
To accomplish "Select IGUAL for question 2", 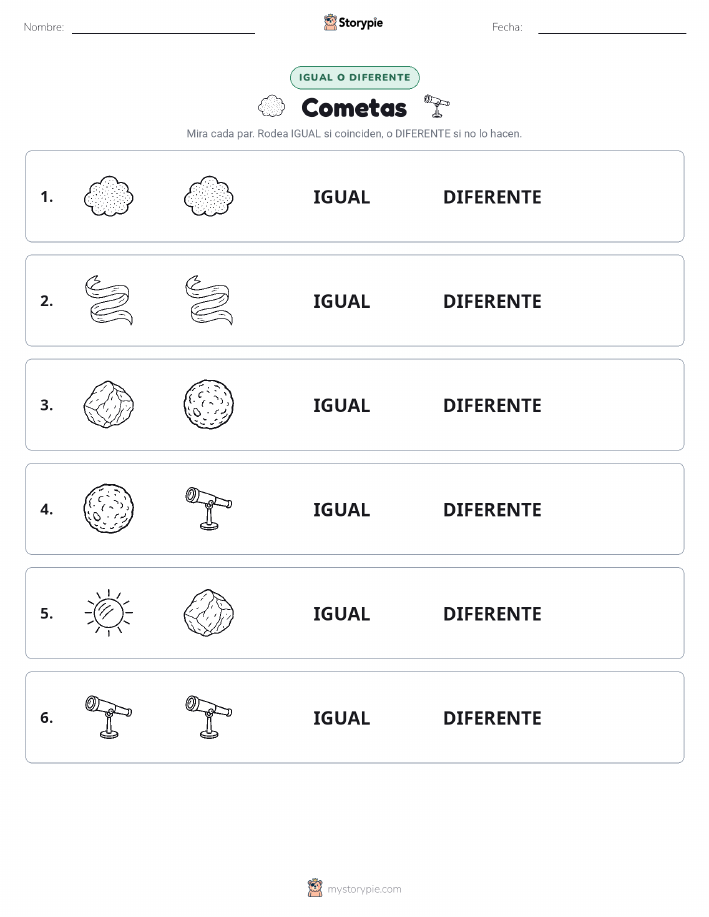I will [342, 301].
